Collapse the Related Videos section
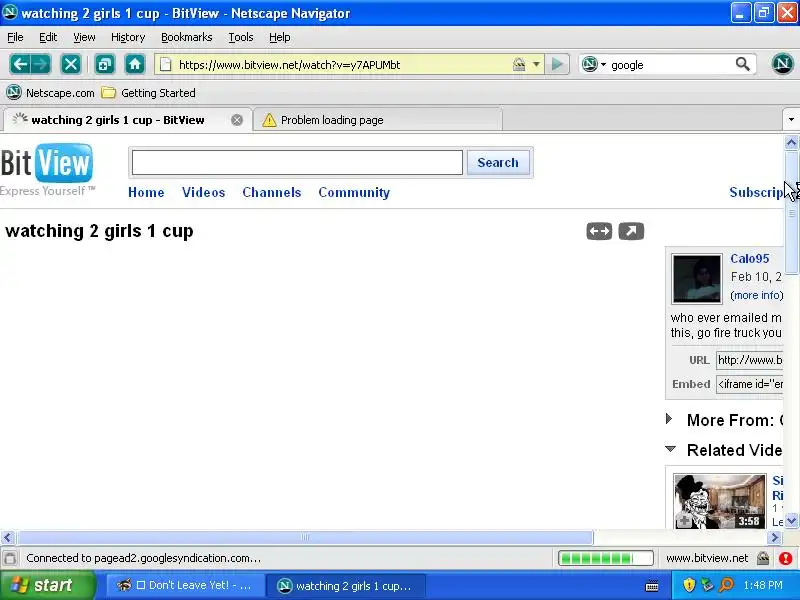The image size is (800, 600). [670, 449]
